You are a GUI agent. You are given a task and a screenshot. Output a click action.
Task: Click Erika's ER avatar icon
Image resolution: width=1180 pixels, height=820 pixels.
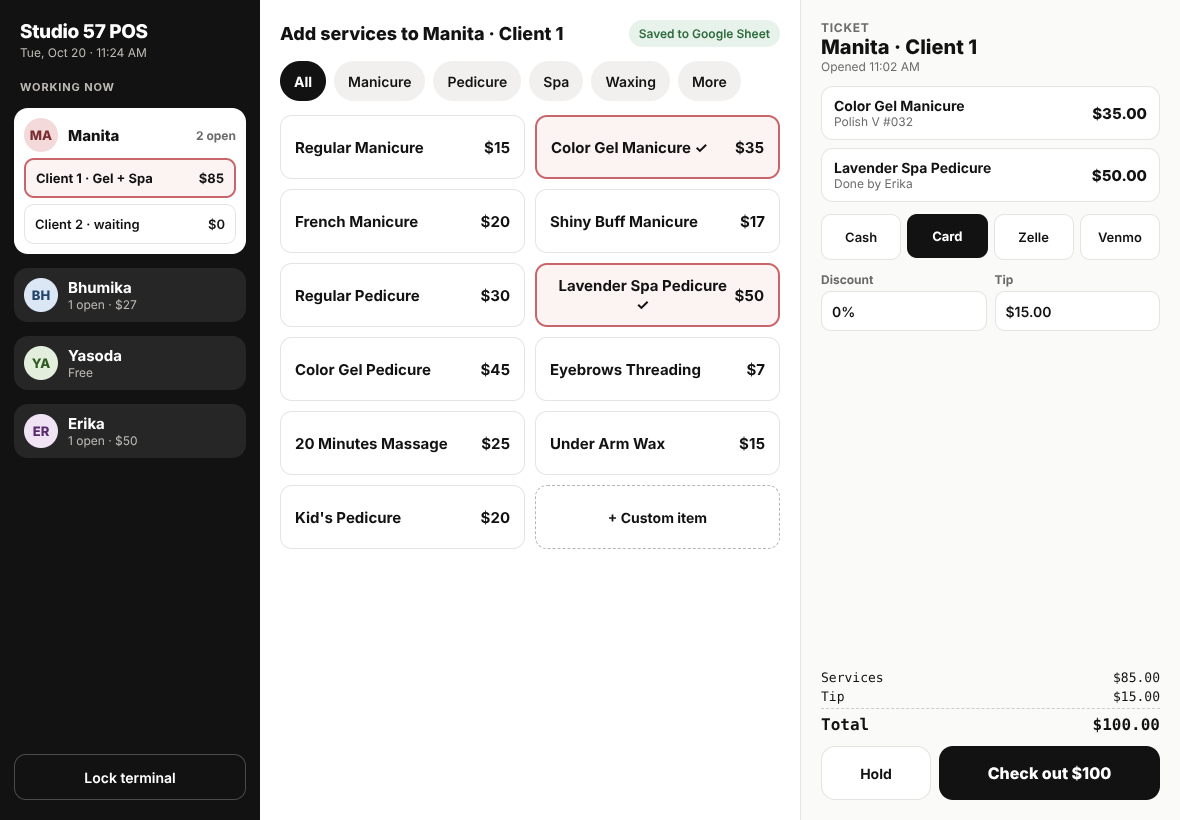41,431
